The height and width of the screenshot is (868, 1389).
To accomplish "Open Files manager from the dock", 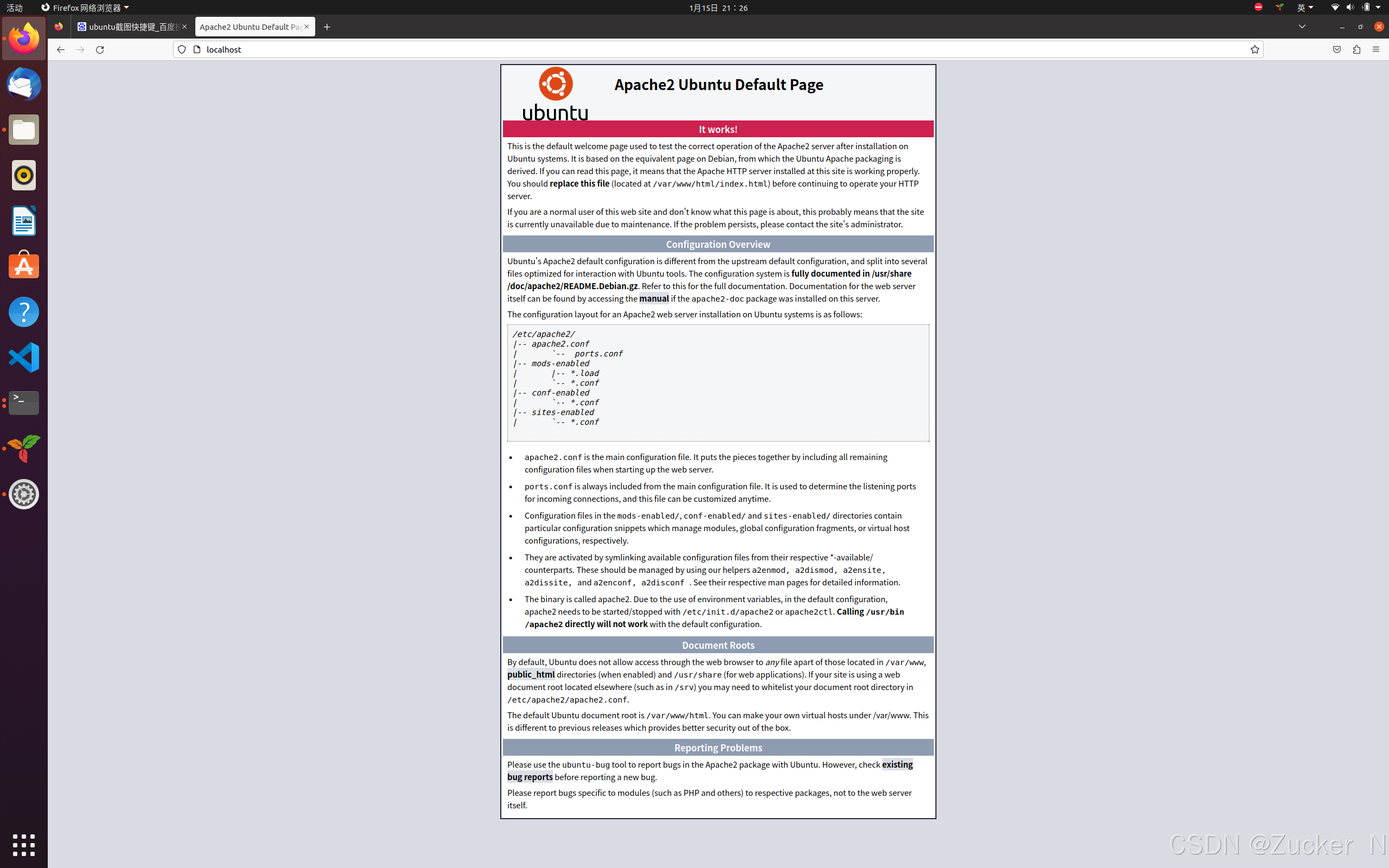I will 23,130.
